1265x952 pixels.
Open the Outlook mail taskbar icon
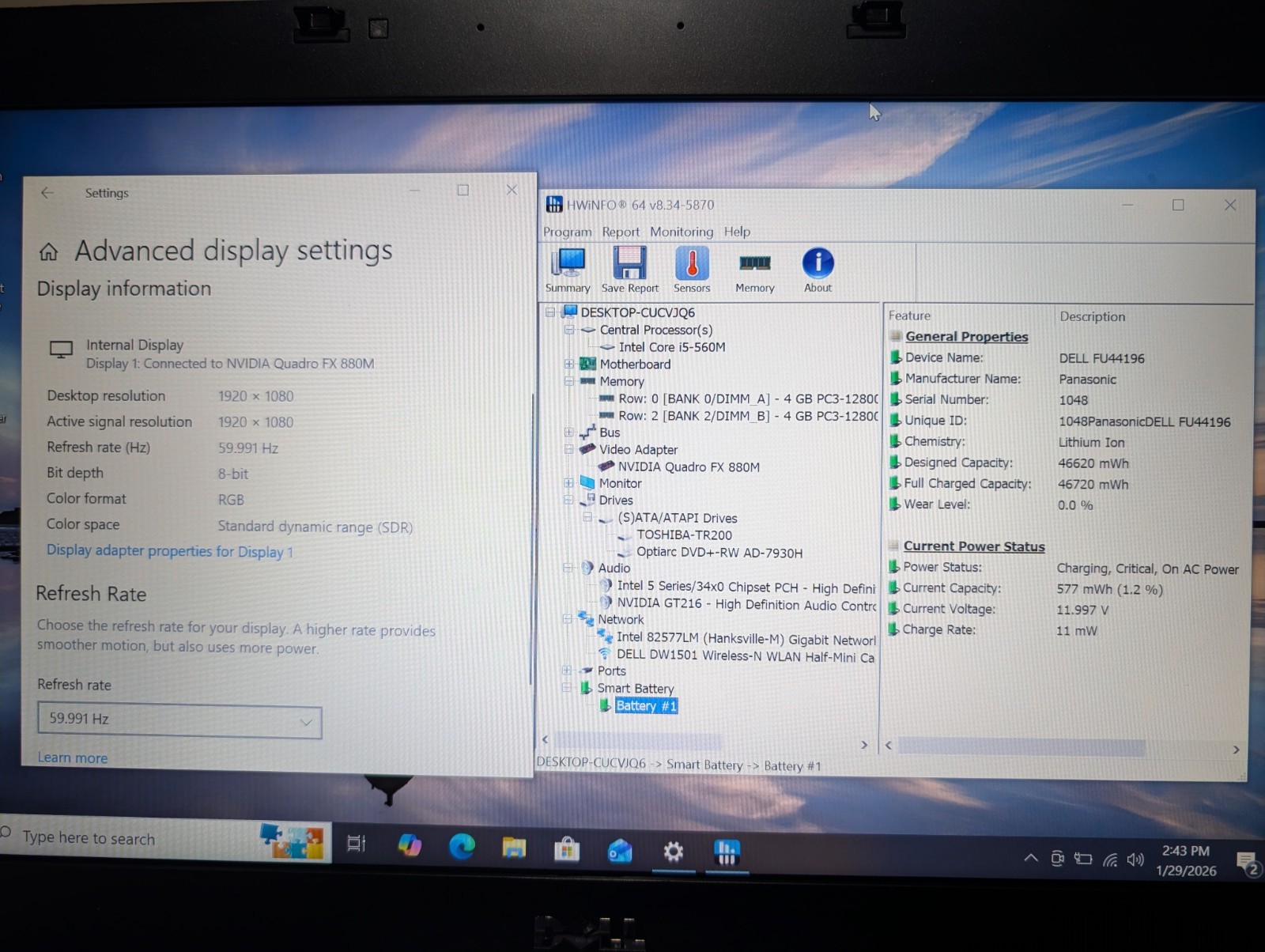tap(619, 851)
